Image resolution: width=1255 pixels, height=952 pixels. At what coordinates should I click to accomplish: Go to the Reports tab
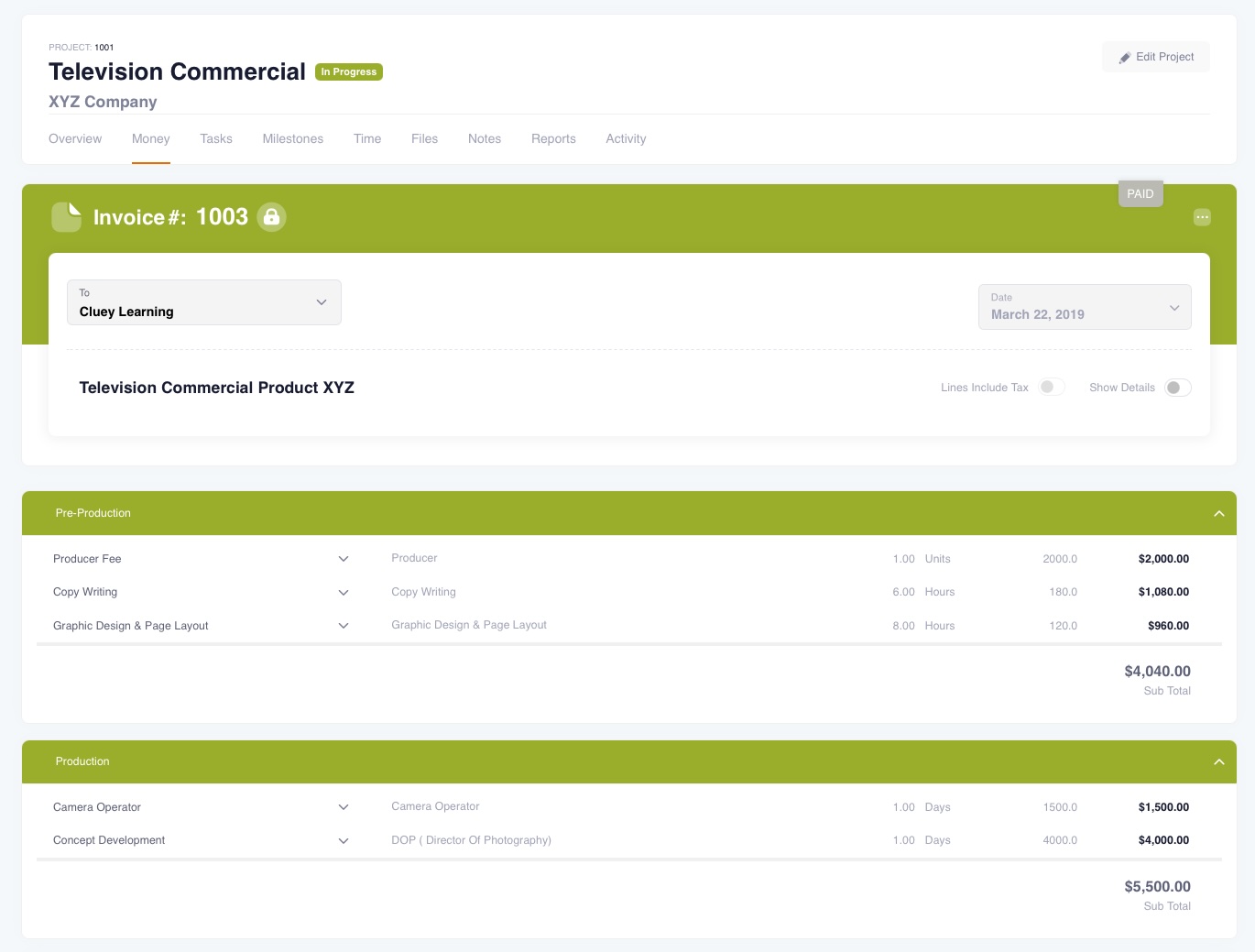click(553, 139)
